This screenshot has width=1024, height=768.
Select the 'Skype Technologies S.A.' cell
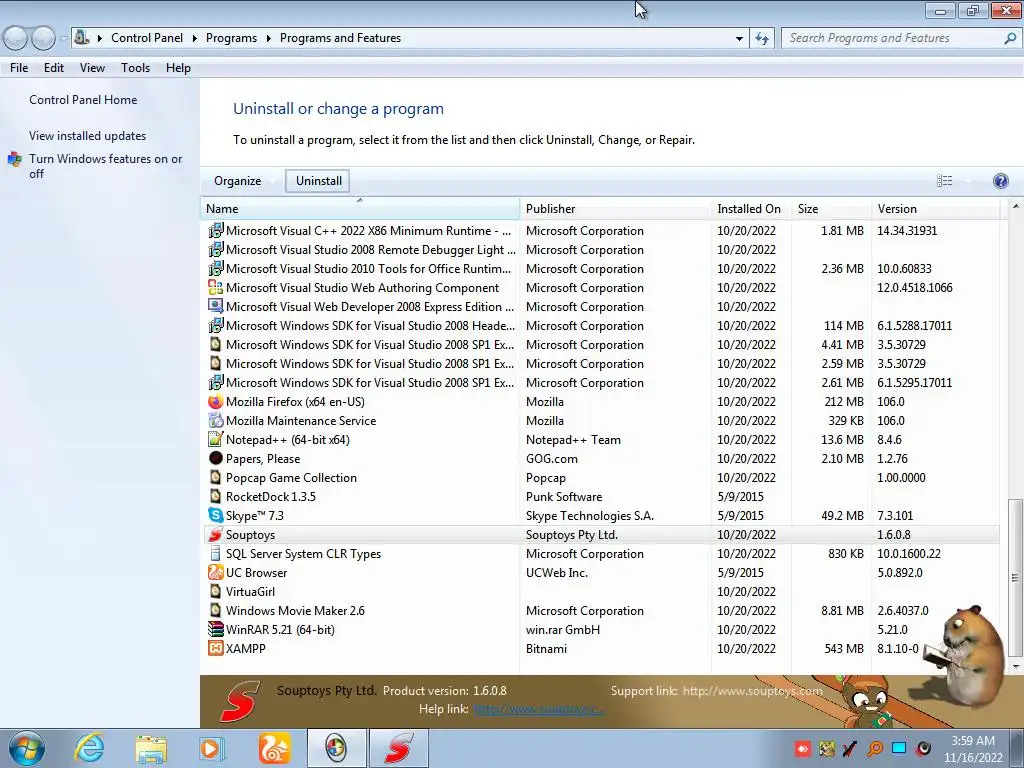coord(589,515)
